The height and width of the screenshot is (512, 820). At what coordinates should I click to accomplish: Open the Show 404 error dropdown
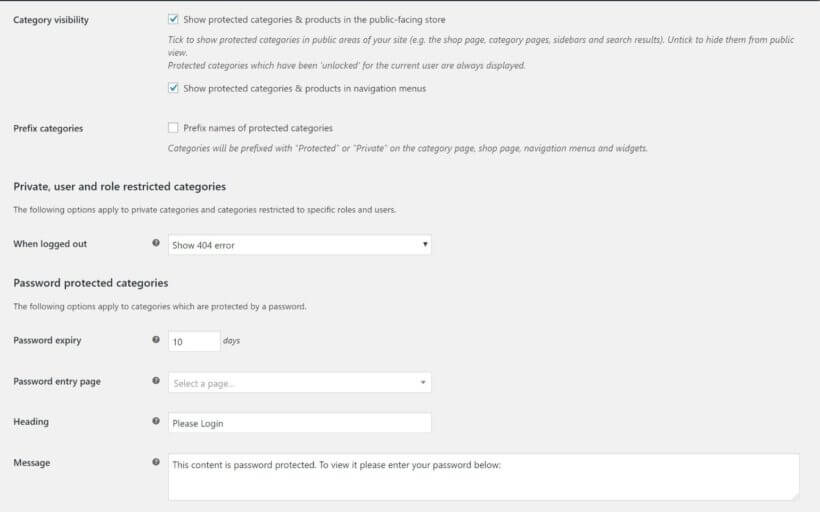pyautogui.click(x=300, y=244)
